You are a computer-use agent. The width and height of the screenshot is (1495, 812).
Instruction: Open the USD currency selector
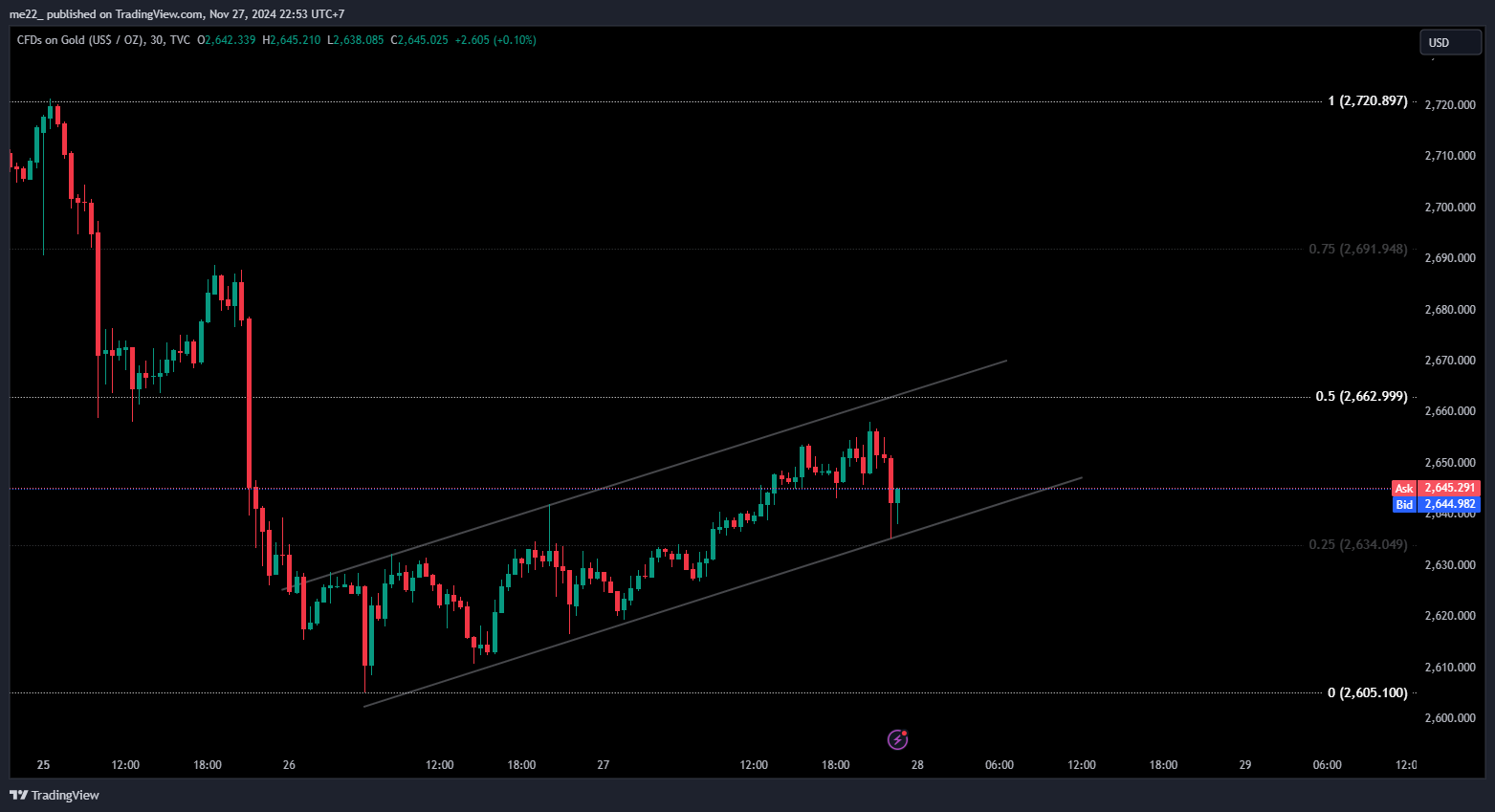[x=1450, y=42]
